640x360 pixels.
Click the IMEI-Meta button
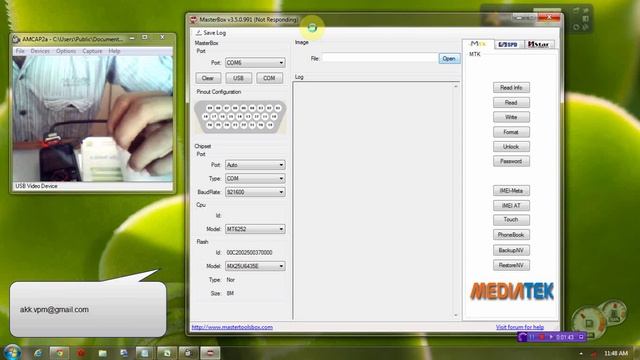(511, 191)
